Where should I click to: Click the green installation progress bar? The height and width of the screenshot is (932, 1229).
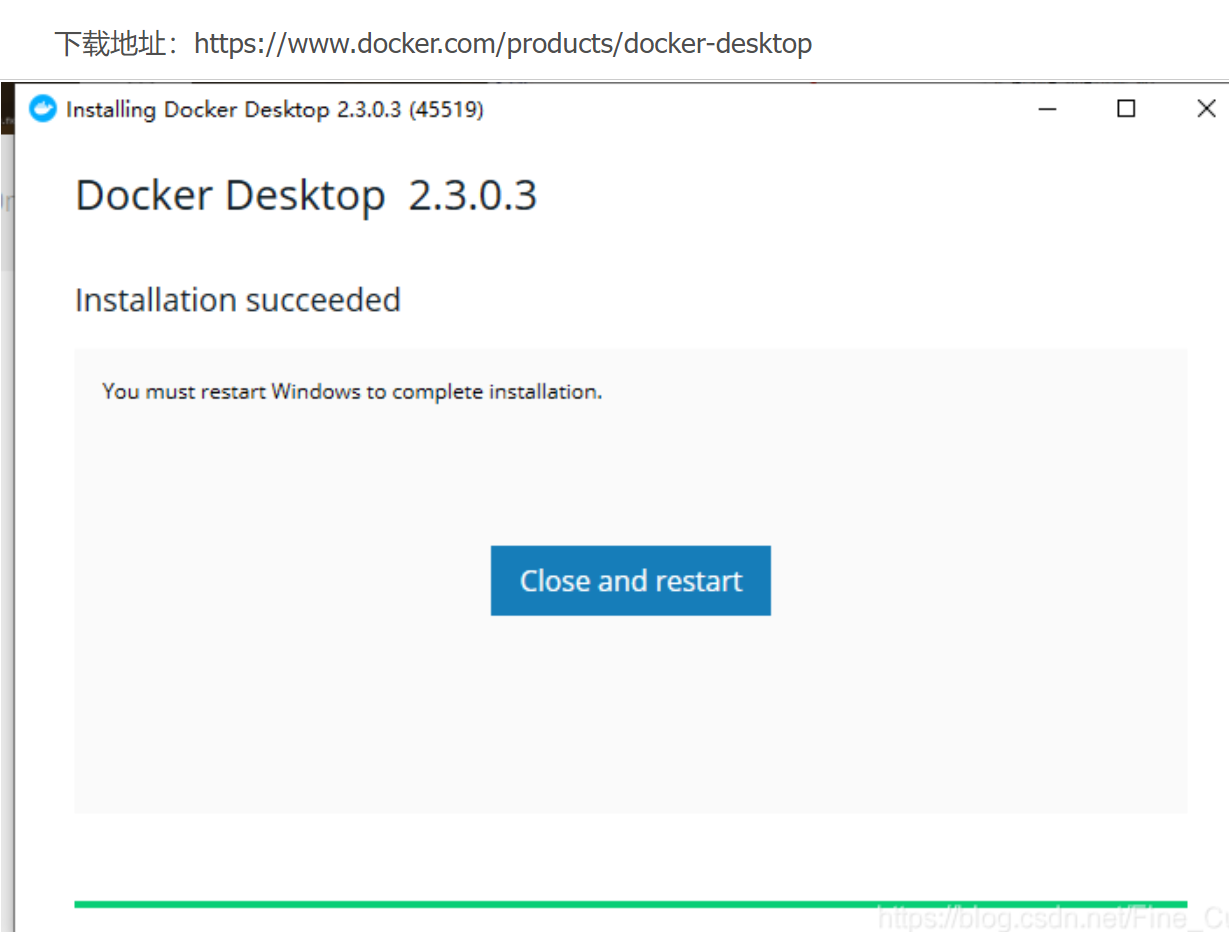click(x=630, y=904)
